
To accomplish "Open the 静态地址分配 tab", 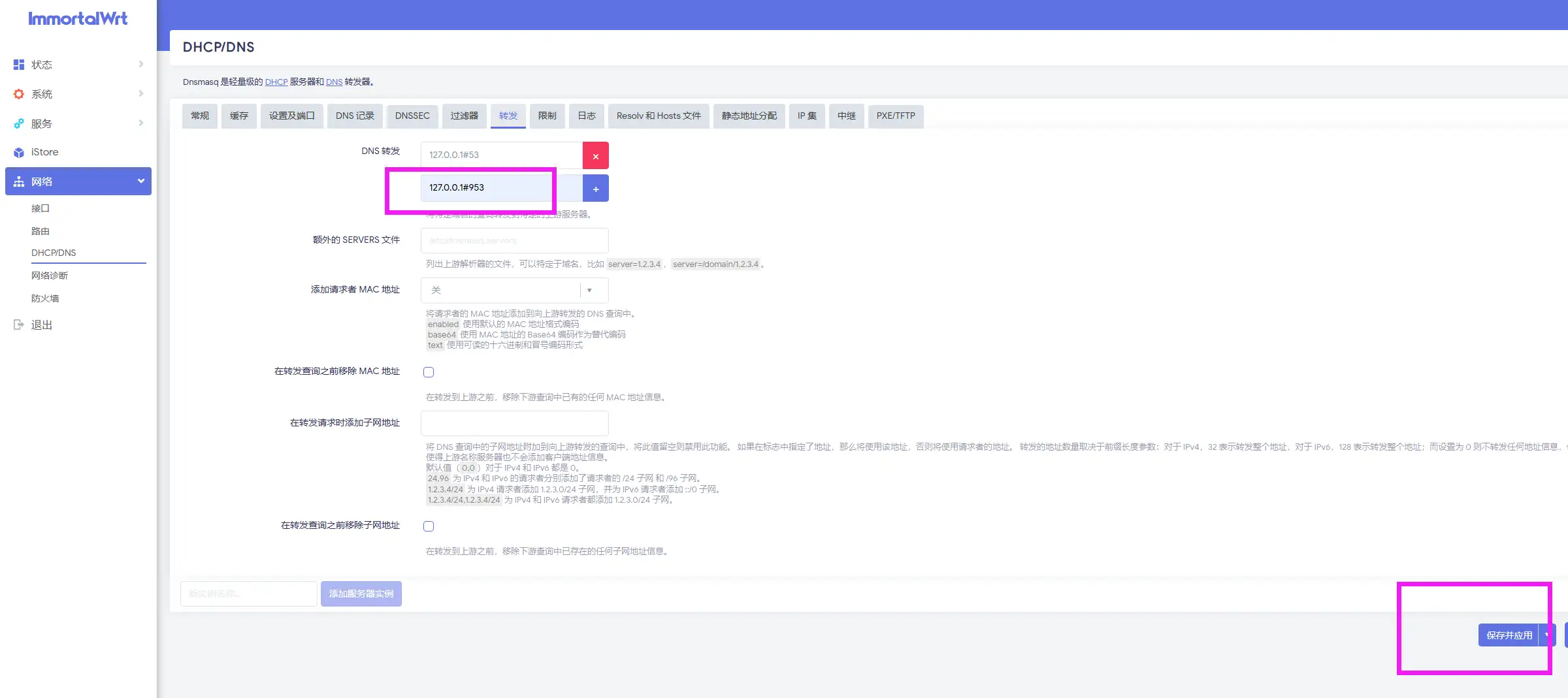I will click(x=749, y=116).
